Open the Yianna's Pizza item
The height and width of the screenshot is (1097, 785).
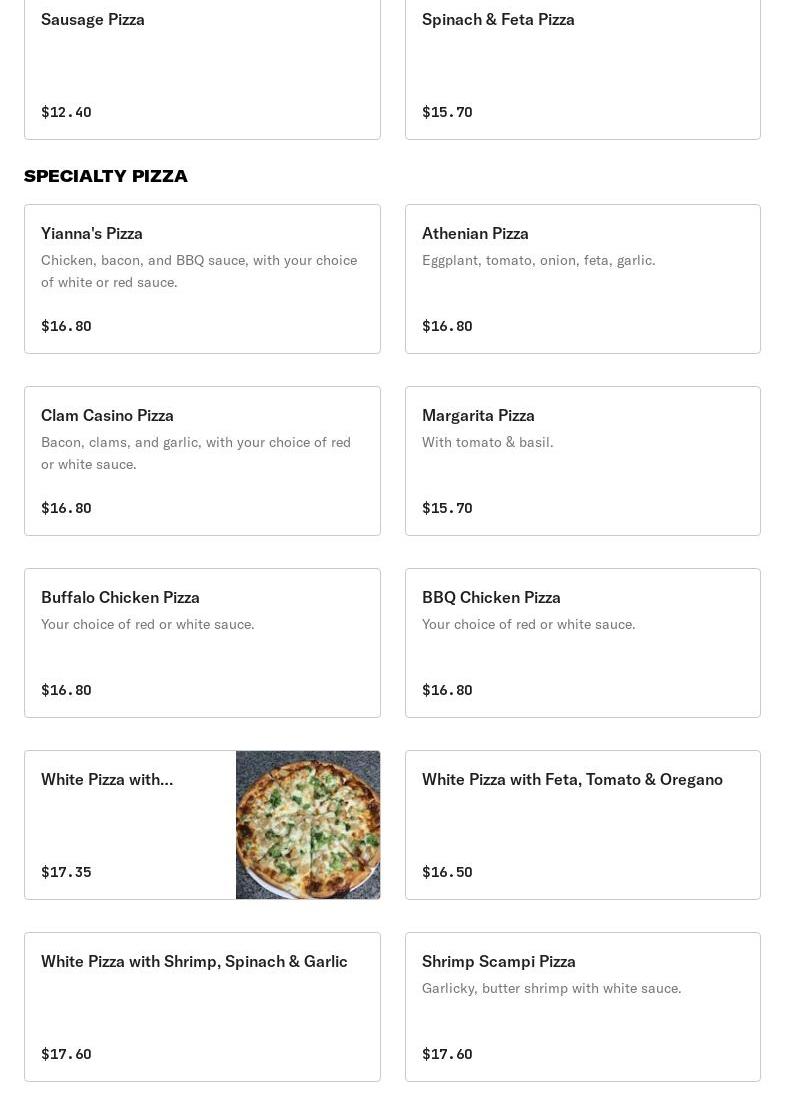[92, 234]
